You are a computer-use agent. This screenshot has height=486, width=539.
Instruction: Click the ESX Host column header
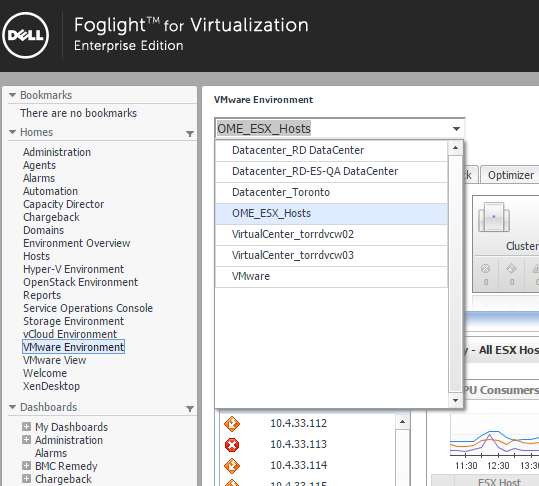(499, 482)
